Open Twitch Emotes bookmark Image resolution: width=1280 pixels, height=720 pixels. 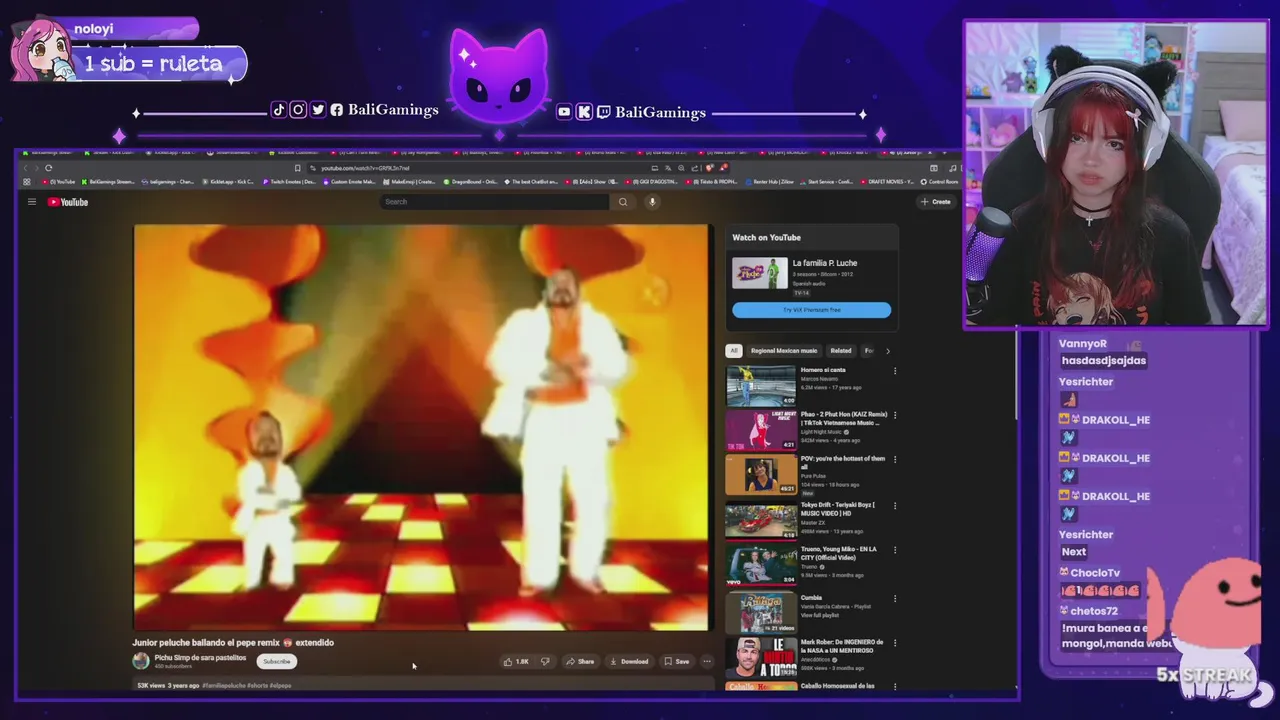click(289, 182)
